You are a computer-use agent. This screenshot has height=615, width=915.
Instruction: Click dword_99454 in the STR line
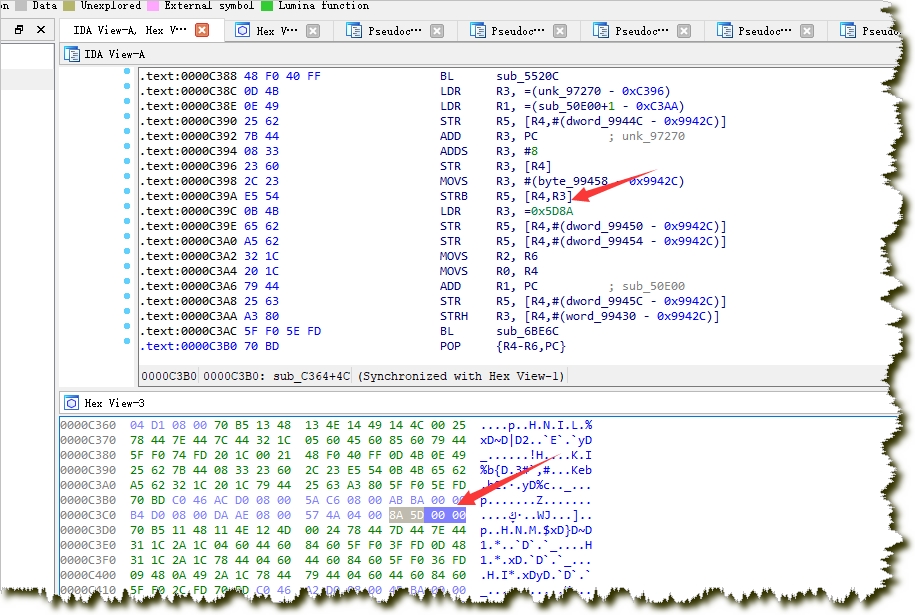607,242
